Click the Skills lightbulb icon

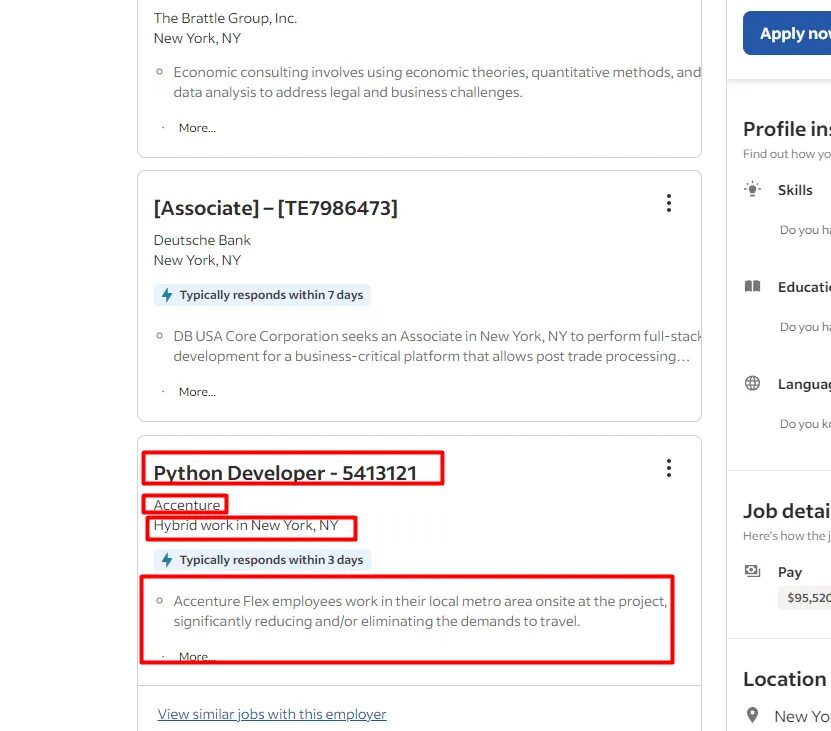pos(752,190)
